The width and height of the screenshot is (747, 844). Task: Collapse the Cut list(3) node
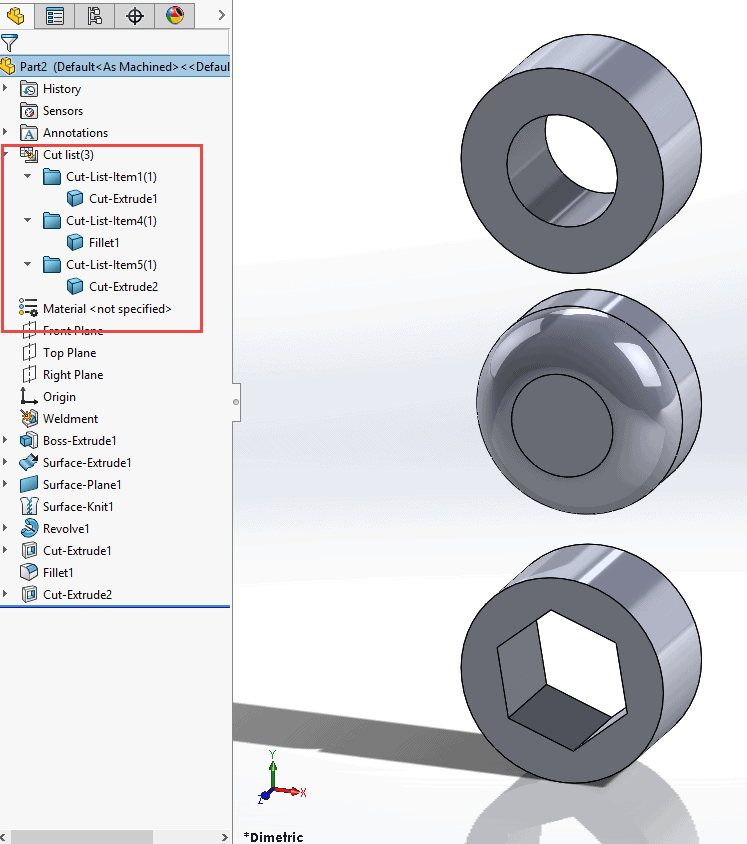point(6,154)
